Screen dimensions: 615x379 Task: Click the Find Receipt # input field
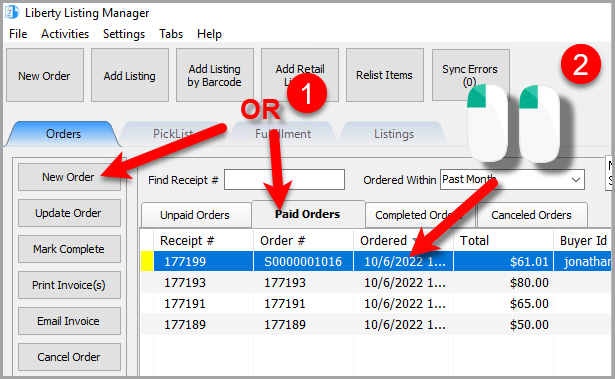tap(284, 180)
